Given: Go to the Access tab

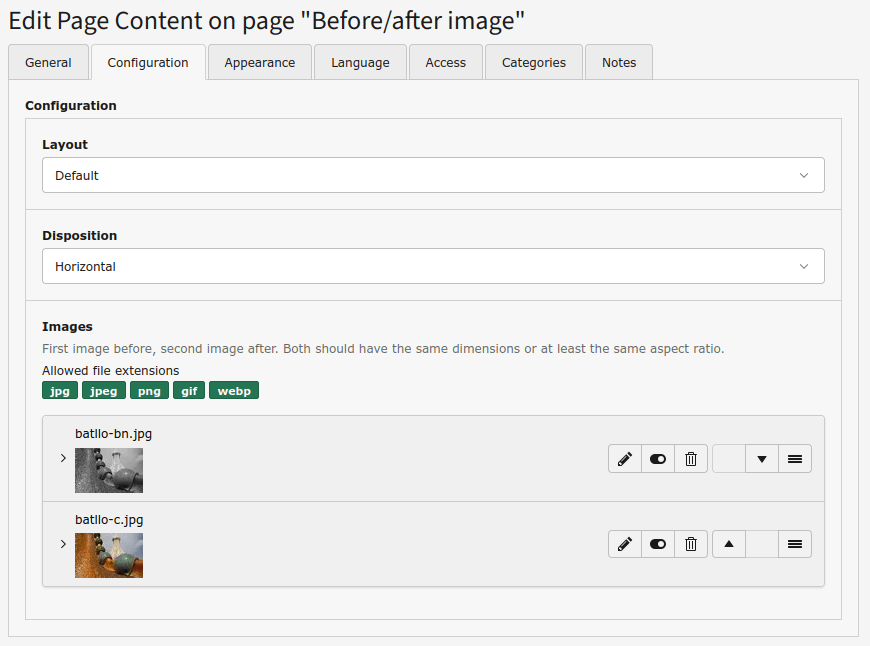Looking at the screenshot, I should [x=446, y=62].
